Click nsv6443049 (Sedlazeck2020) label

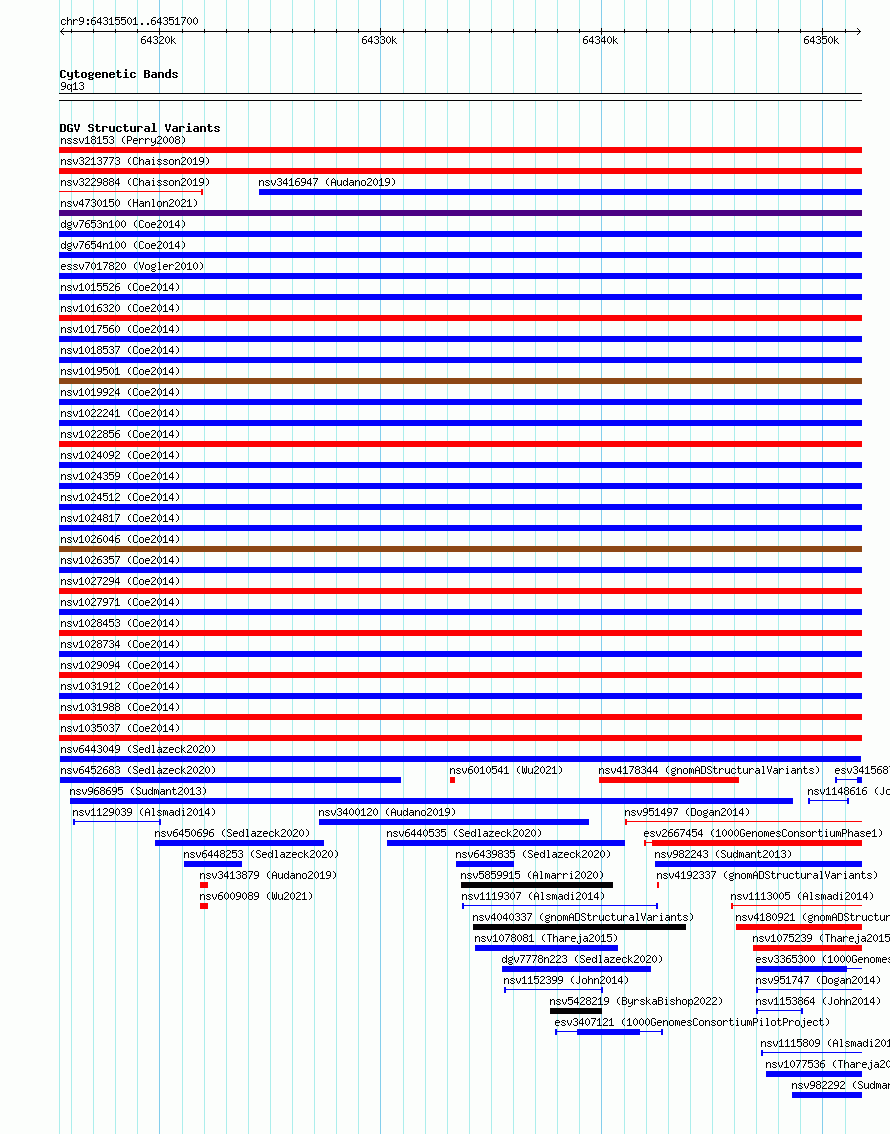(x=138, y=749)
